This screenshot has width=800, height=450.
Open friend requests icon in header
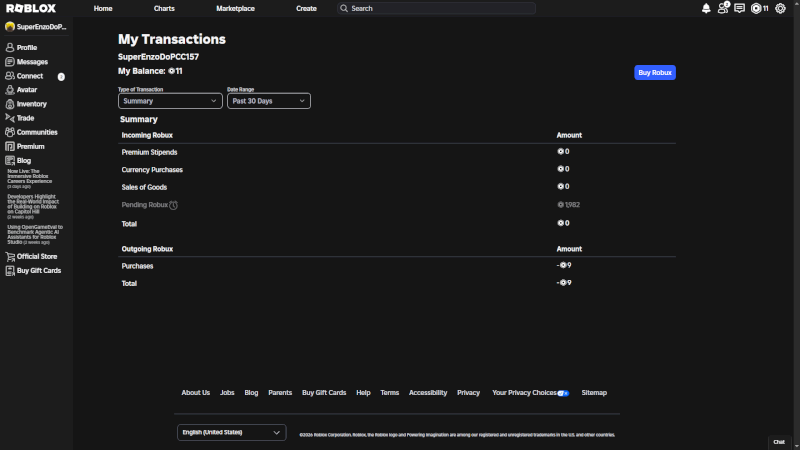tap(723, 8)
